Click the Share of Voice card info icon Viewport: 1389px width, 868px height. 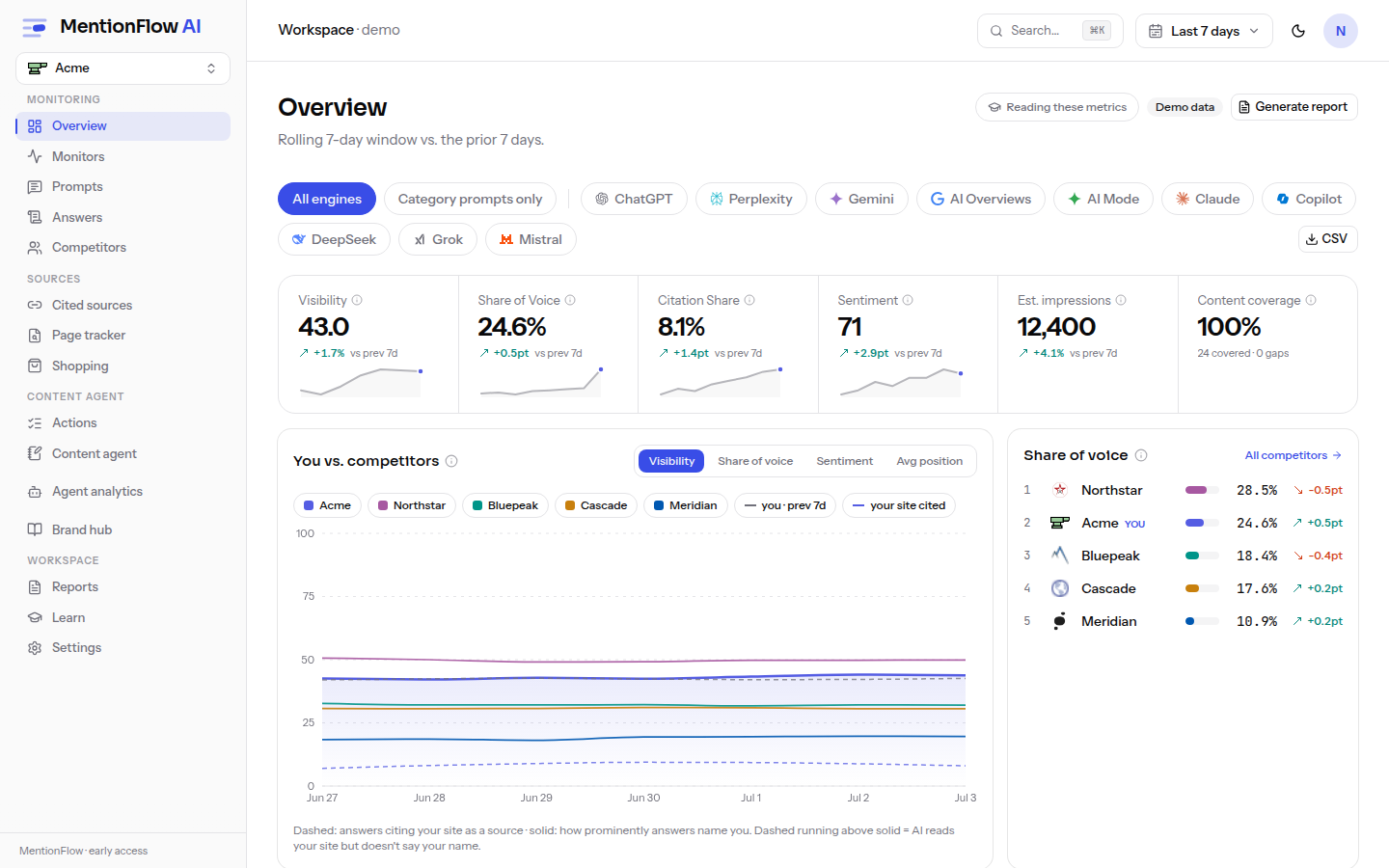570,300
